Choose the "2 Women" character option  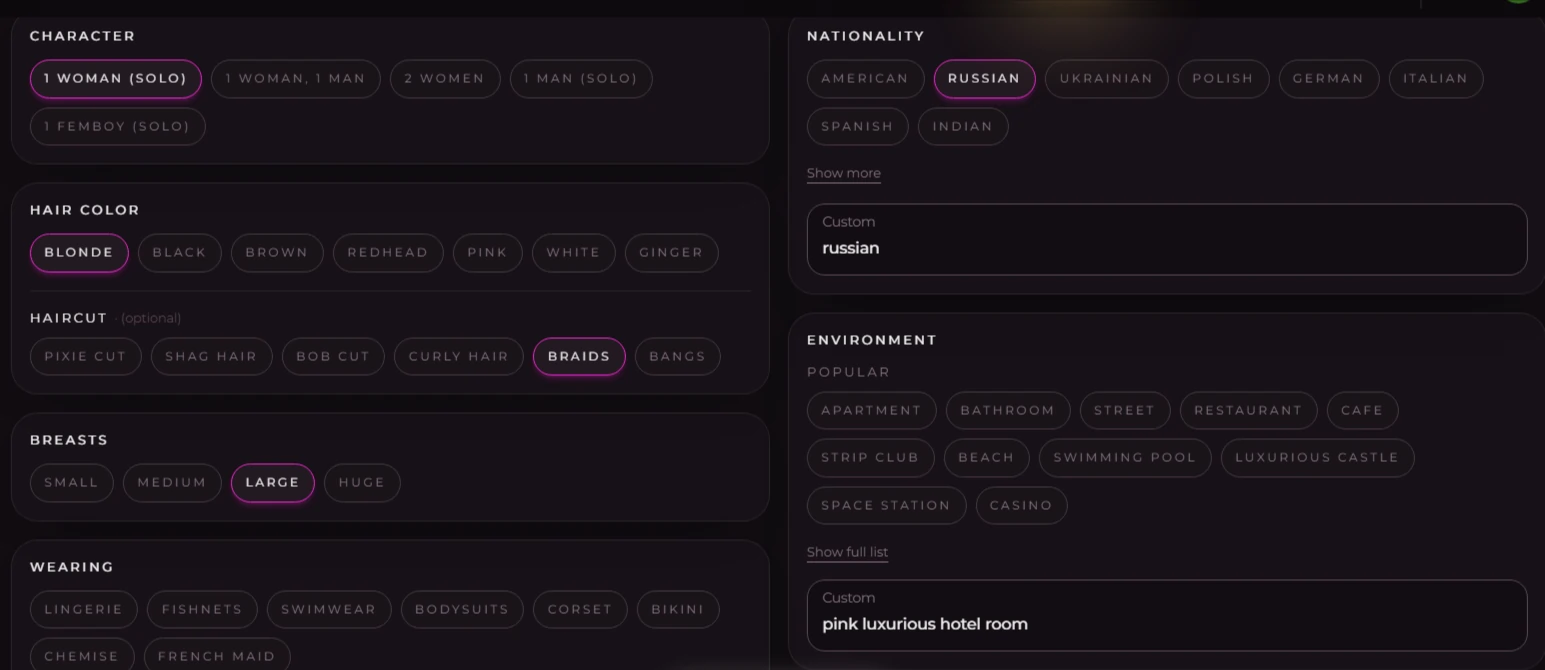coord(445,78)
